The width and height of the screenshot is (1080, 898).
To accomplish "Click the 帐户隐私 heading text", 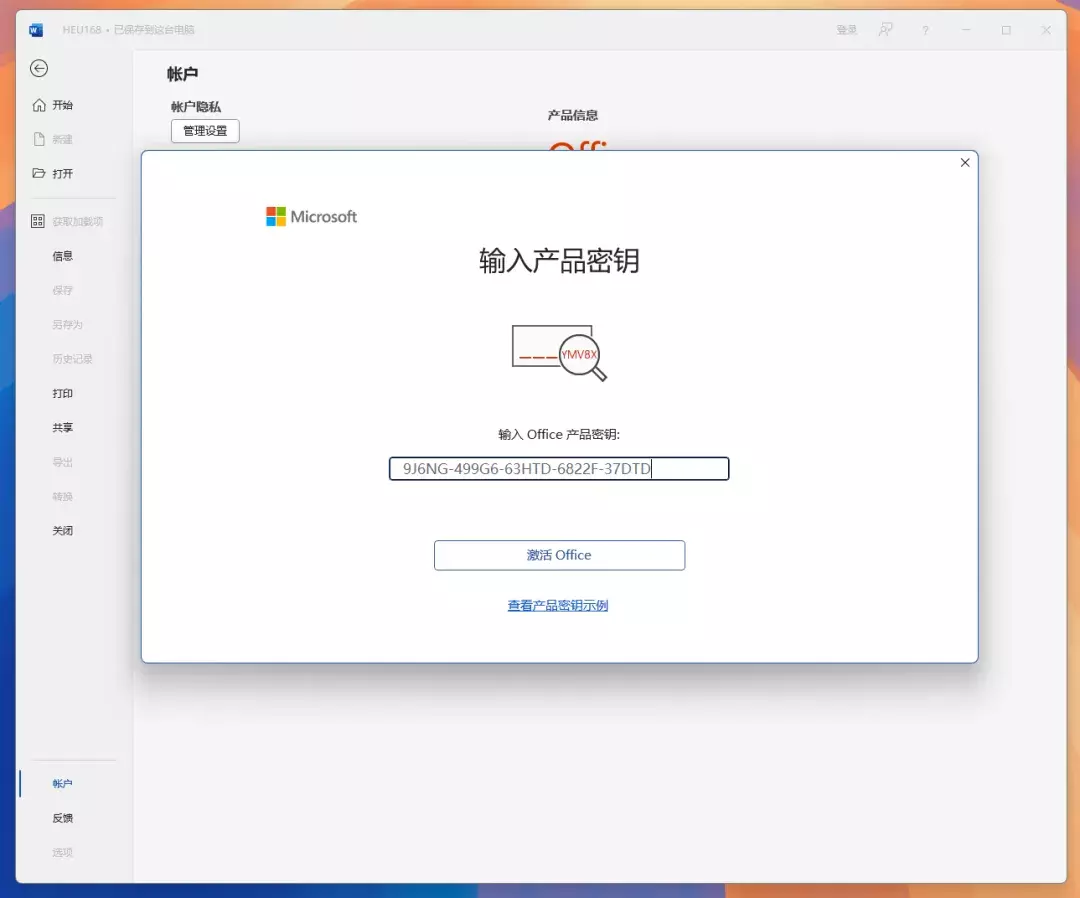I will point(196,107).
